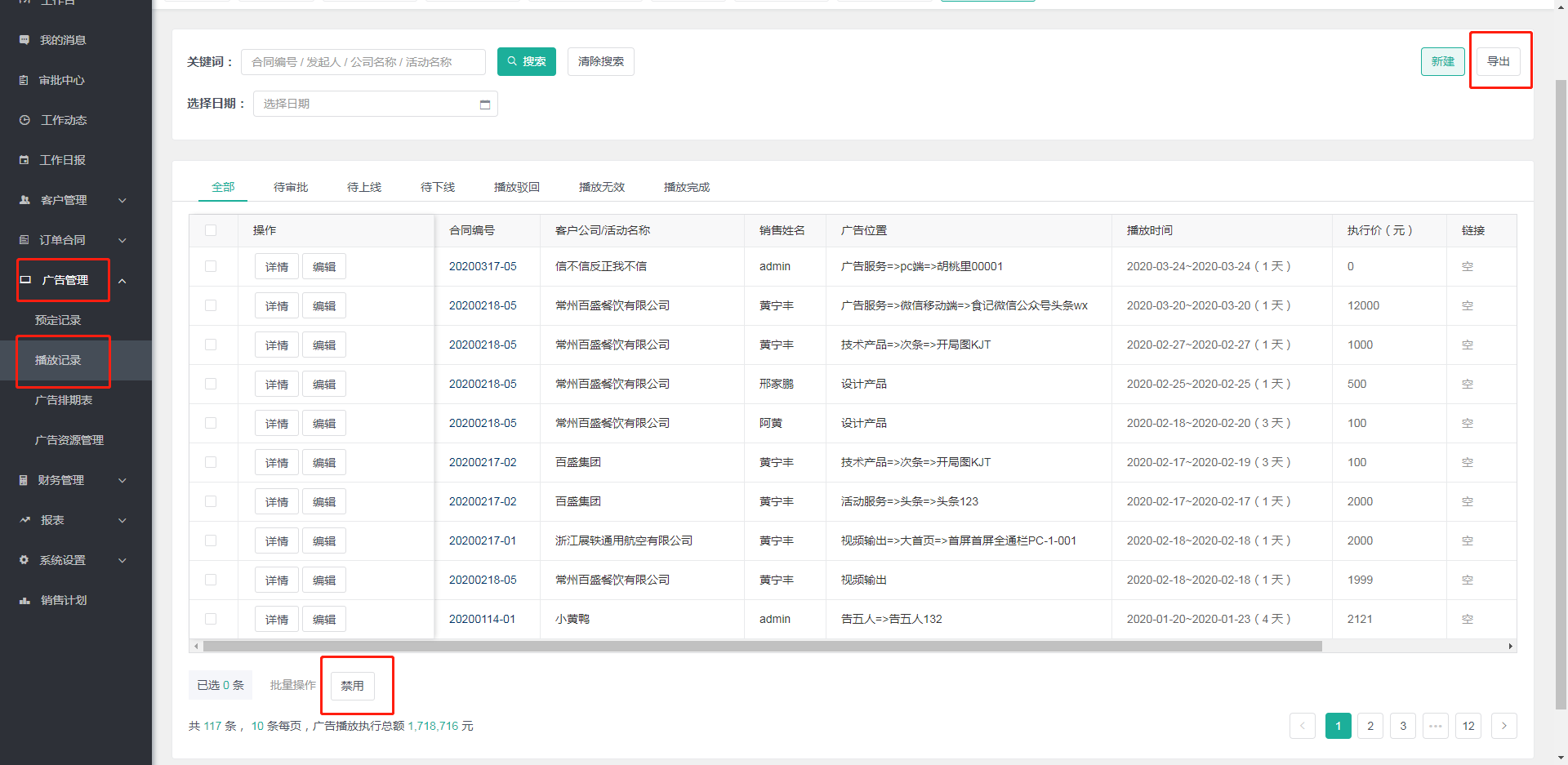Image resolution: width=1568 pixels, height=765 pixels.
Task: Switch to the 播放驳回 tab
Action: (517, 187)
